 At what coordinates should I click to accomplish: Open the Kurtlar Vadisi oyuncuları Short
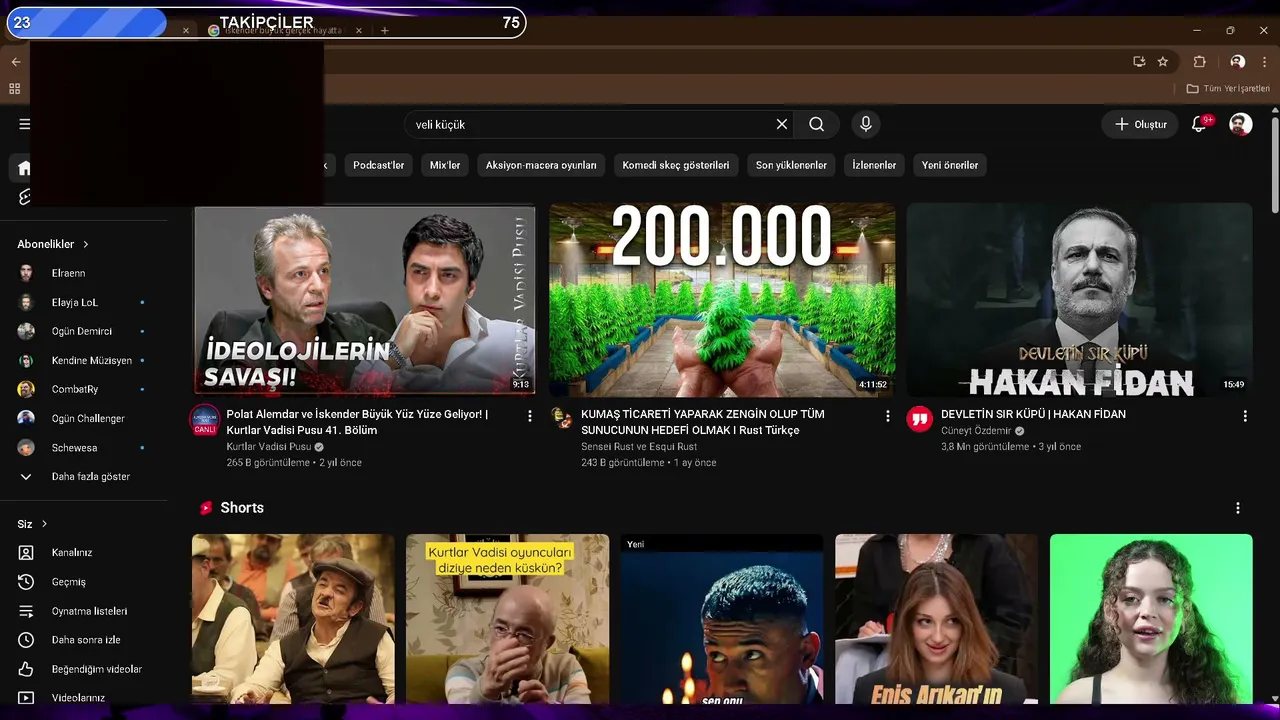point(507,619)
